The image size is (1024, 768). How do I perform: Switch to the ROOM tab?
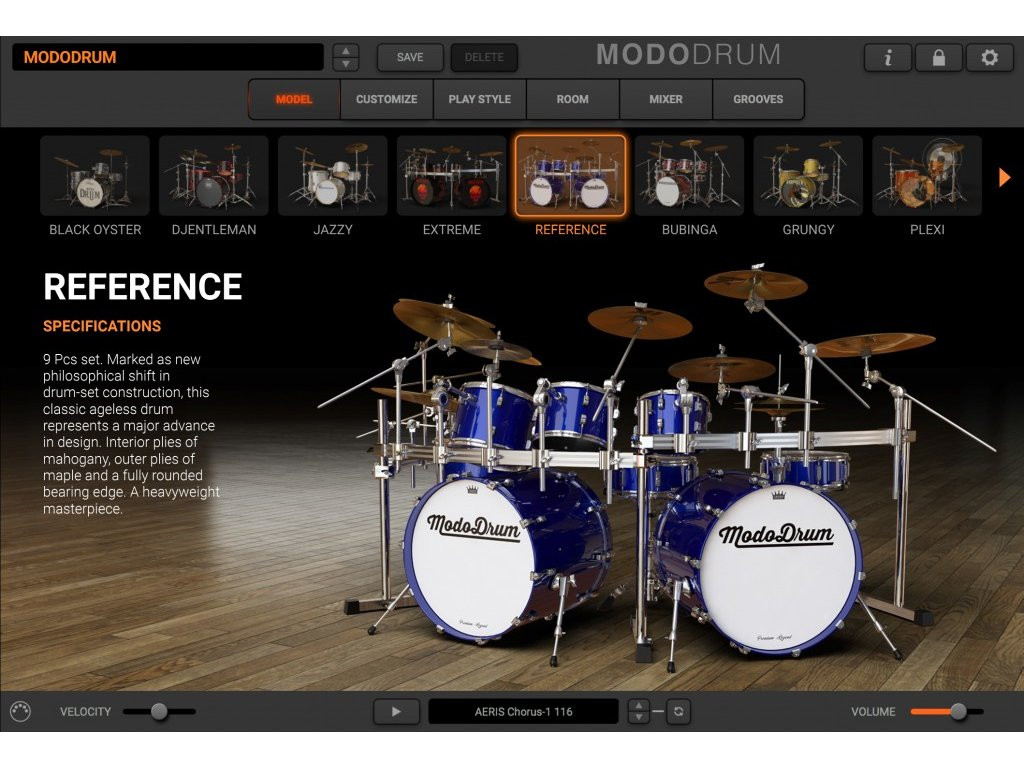(x=572, y=99)
